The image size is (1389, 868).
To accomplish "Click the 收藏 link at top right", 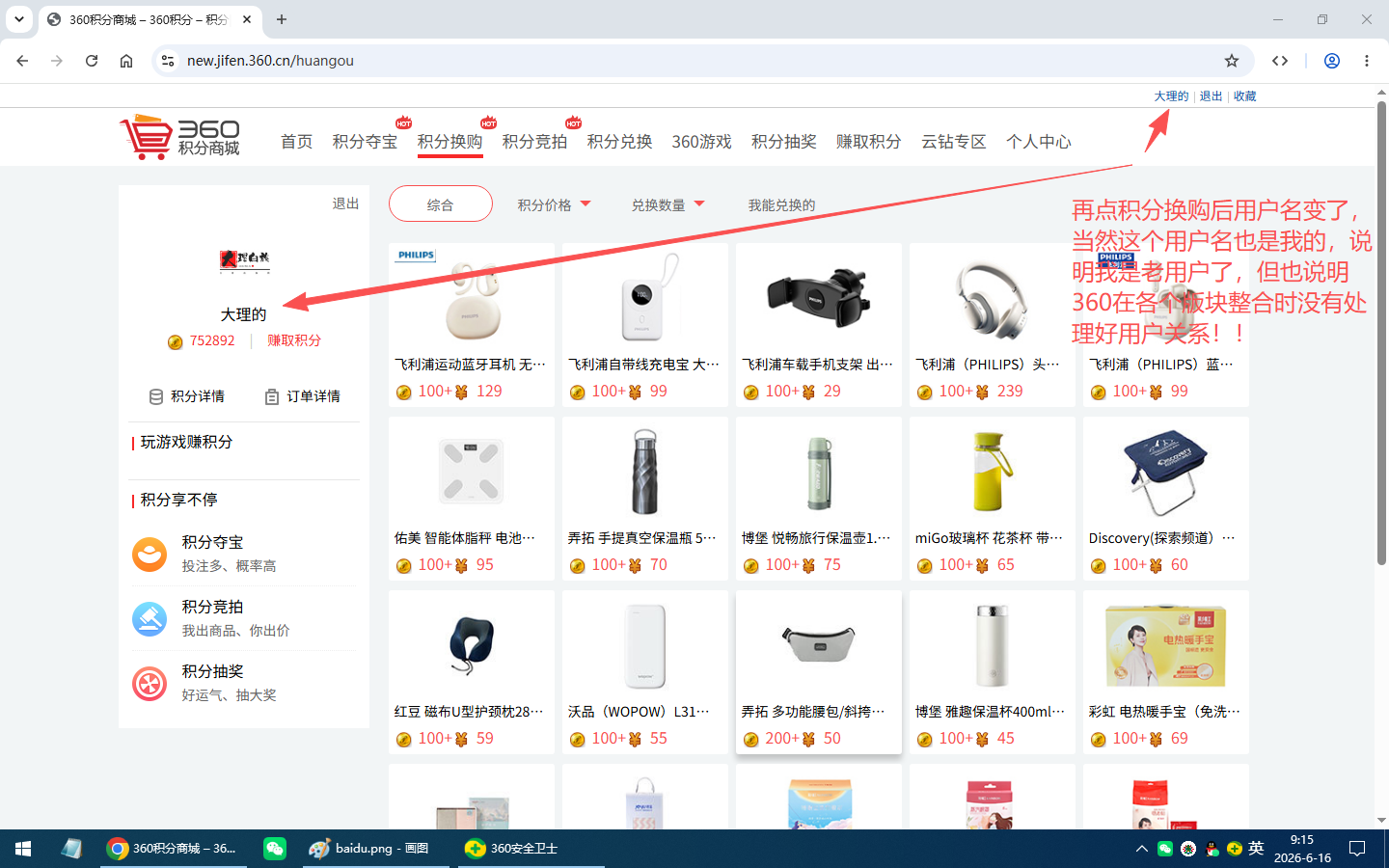I will tap(1244, 96).
